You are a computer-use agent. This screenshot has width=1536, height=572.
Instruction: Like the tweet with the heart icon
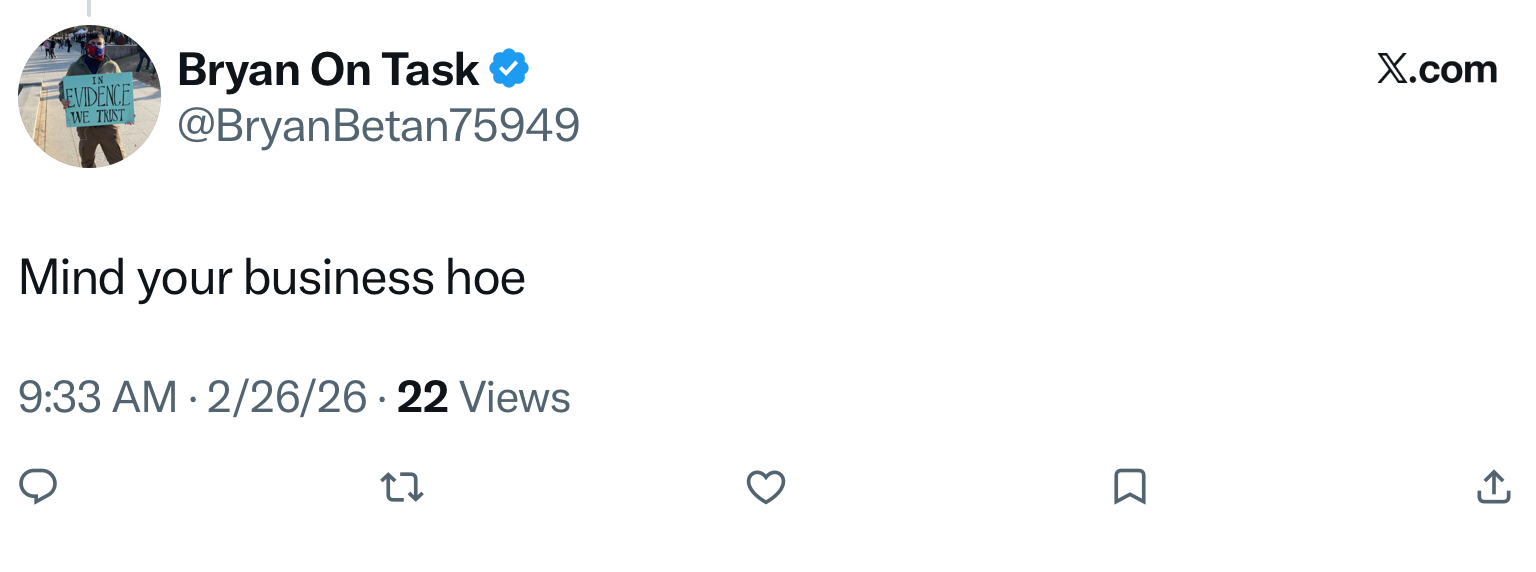766,487
